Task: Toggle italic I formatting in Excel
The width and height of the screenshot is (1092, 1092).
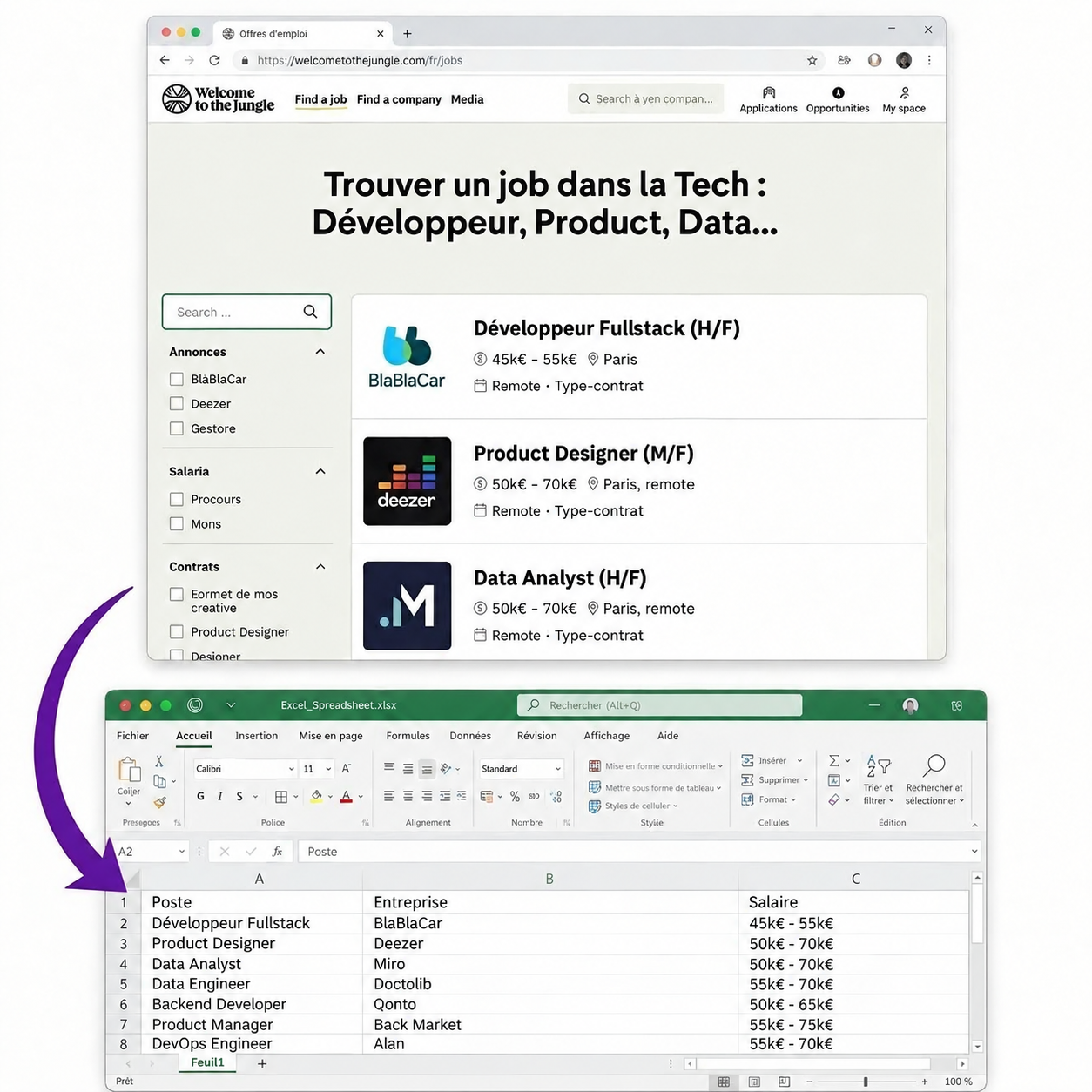Action: (220, 796)
